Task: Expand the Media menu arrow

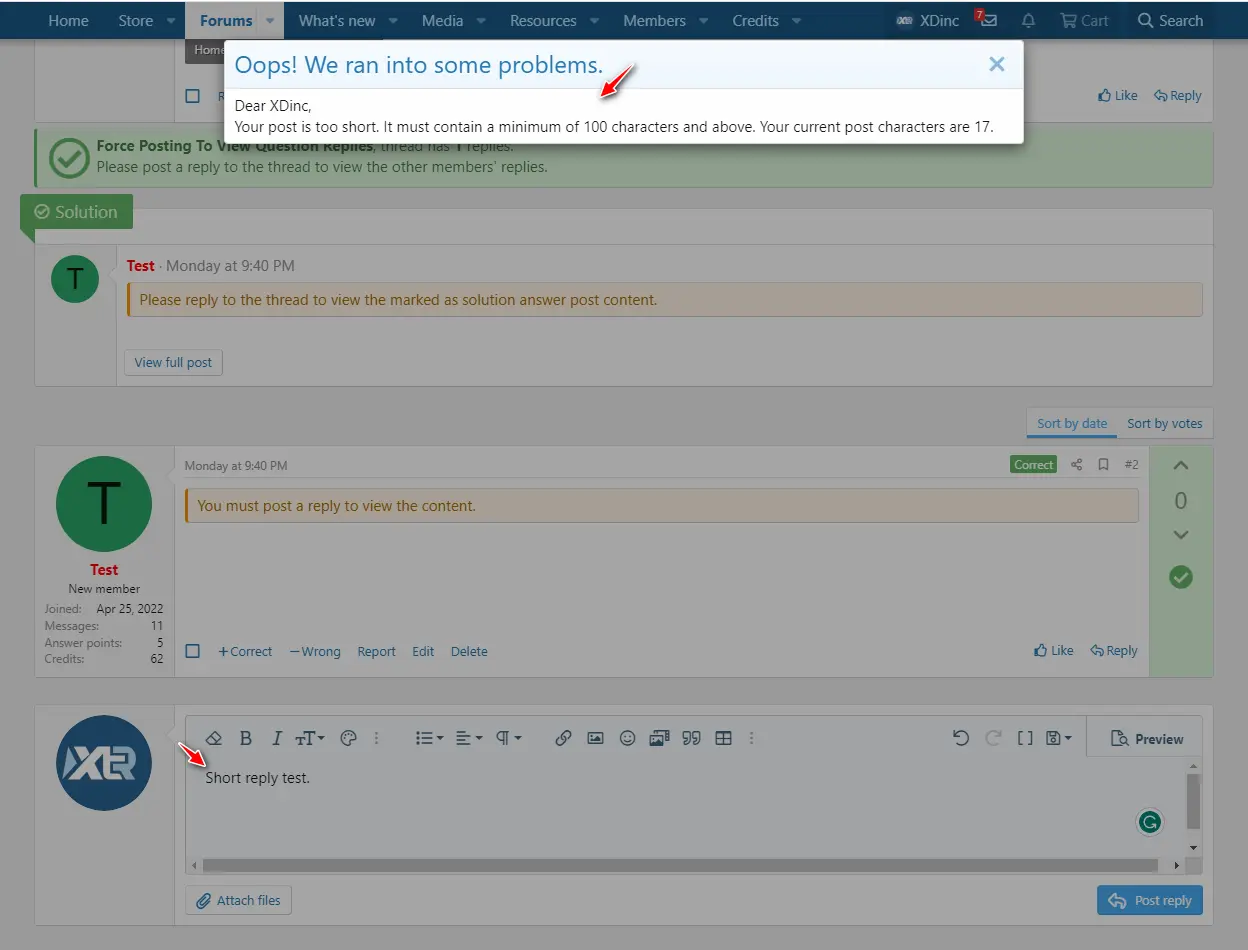Action: pyautogui.click(x=481, y=20)
